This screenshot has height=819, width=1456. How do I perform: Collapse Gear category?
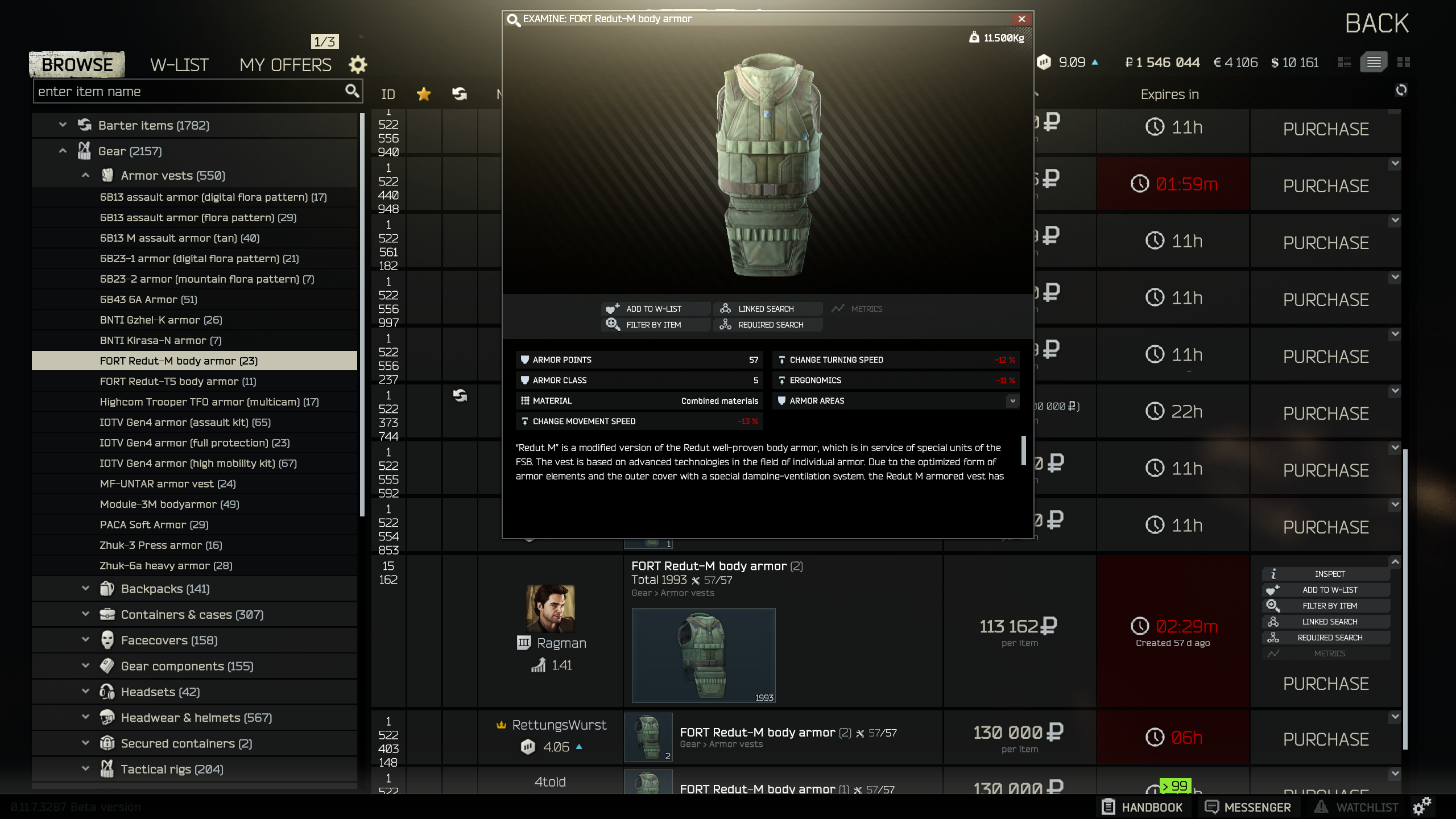coord(63,151)
